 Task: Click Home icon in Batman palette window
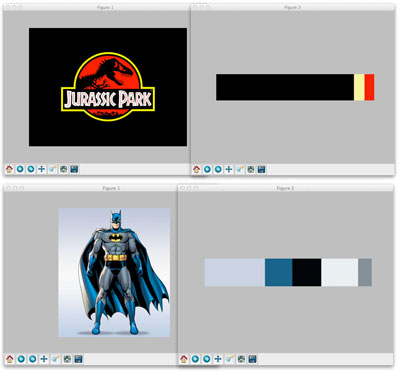[x=184, y=359]
